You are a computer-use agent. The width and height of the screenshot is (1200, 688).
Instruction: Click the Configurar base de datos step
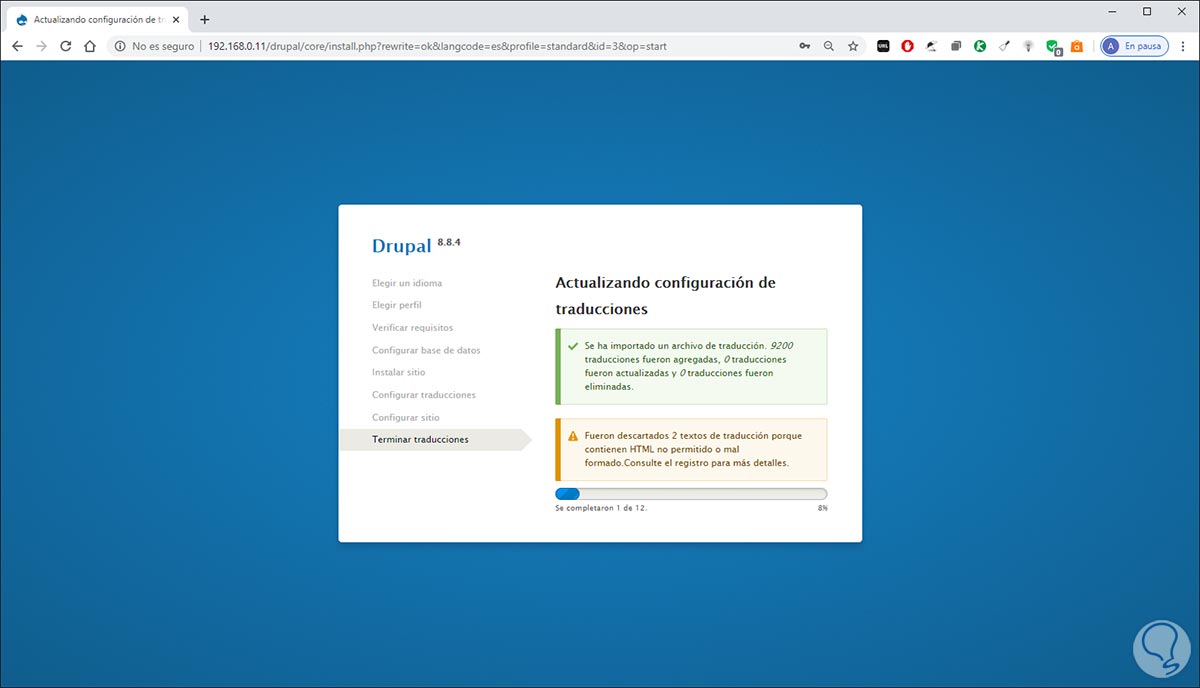[426, 350]
